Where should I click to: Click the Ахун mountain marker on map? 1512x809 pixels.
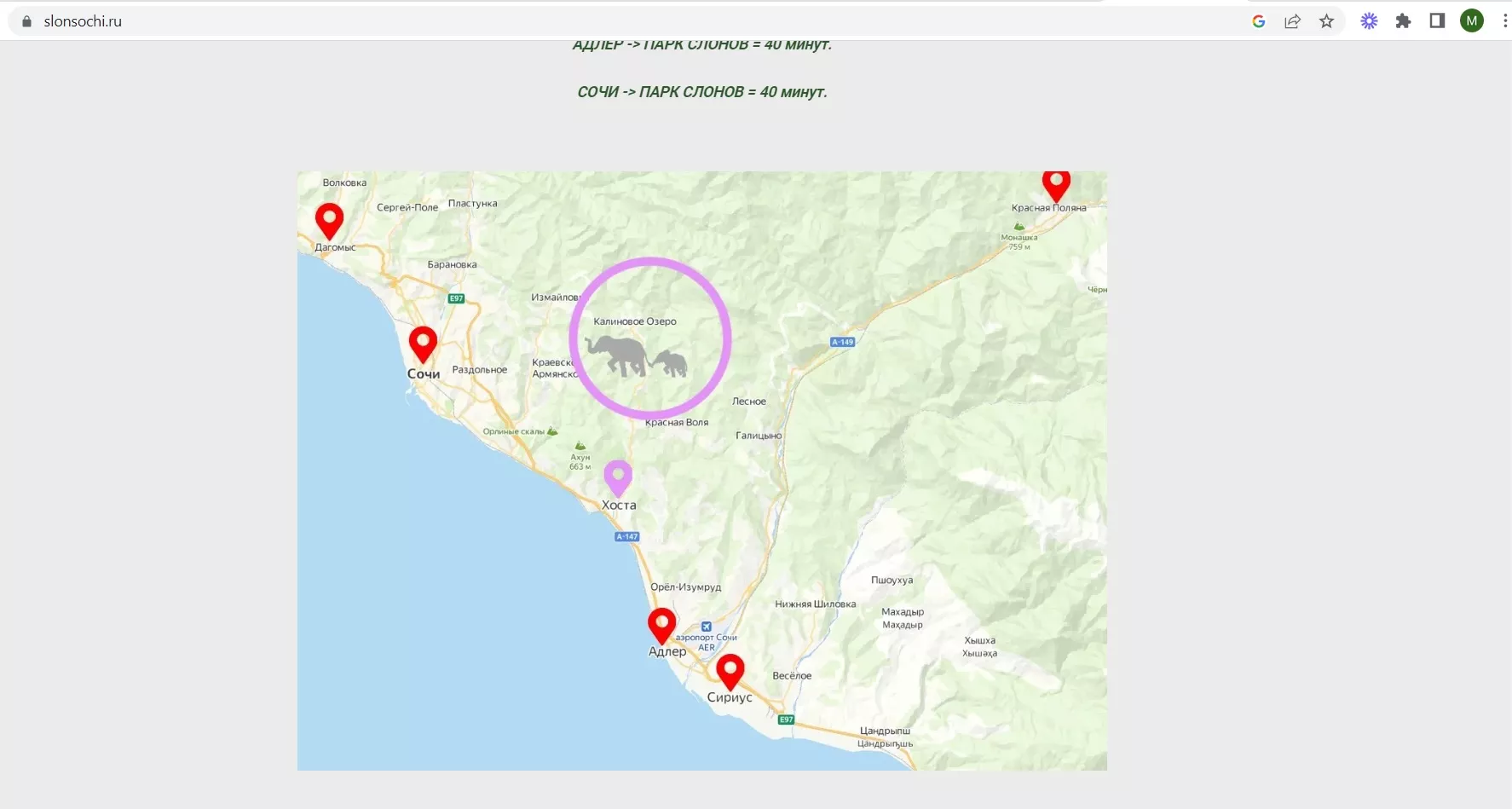(580, 447)
